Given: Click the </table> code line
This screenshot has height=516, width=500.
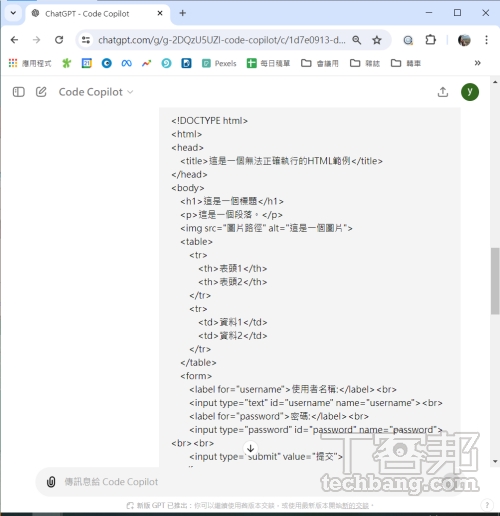Looking at the screenshot, I should tap(198, 363).
